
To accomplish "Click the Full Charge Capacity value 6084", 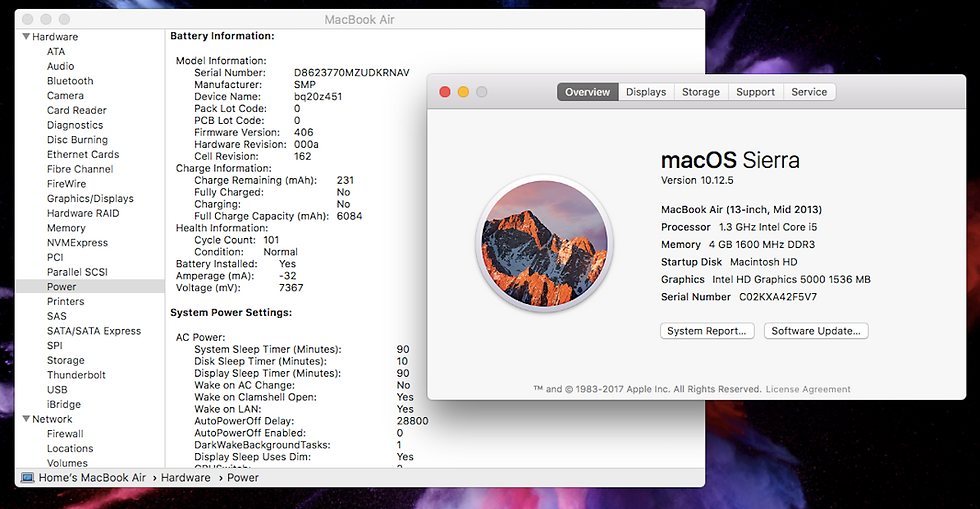I will click(x=349, y=216).
